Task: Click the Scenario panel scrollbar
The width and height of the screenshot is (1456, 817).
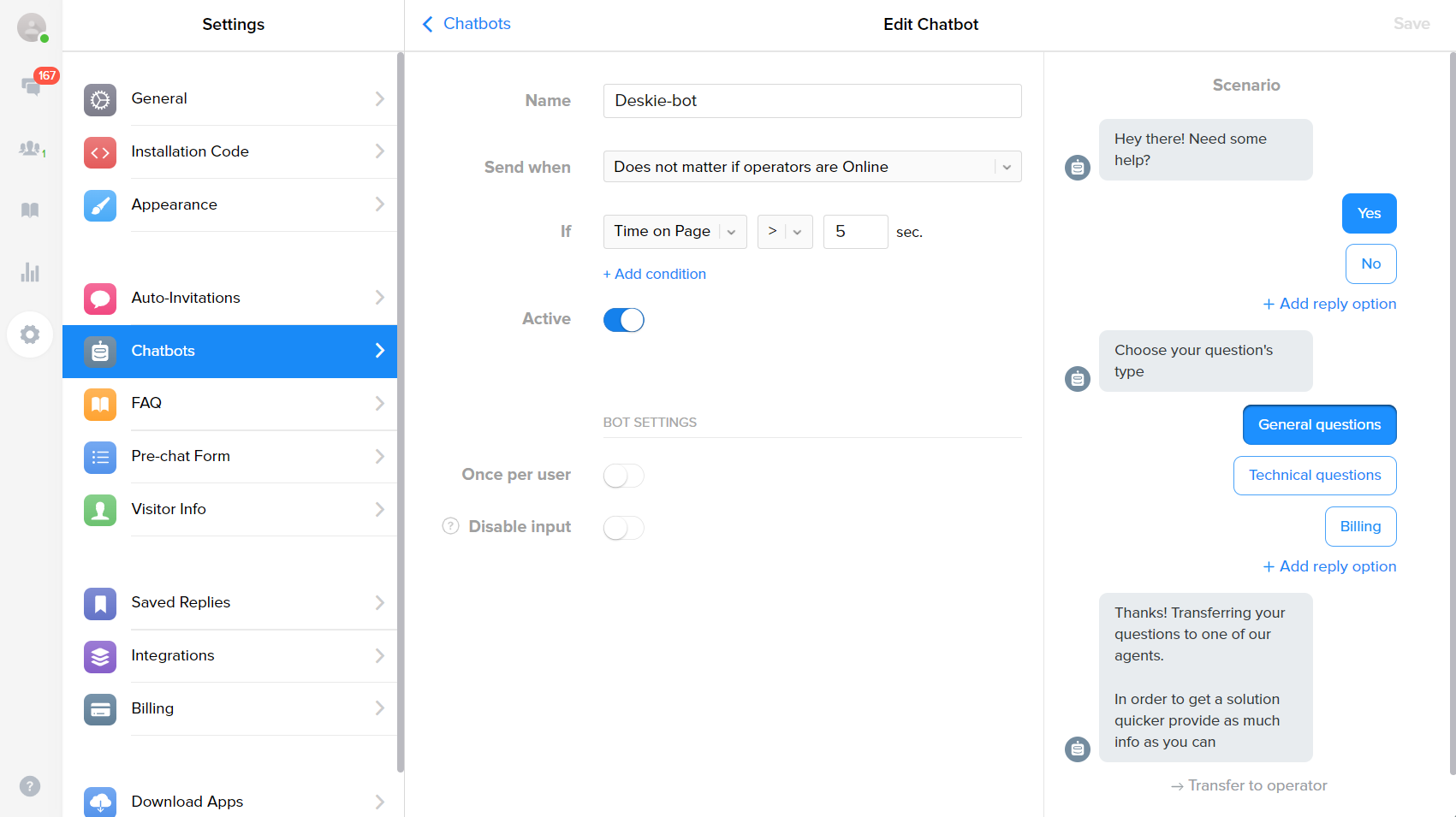Action: pyautogui.click(x=1453, y=413)
